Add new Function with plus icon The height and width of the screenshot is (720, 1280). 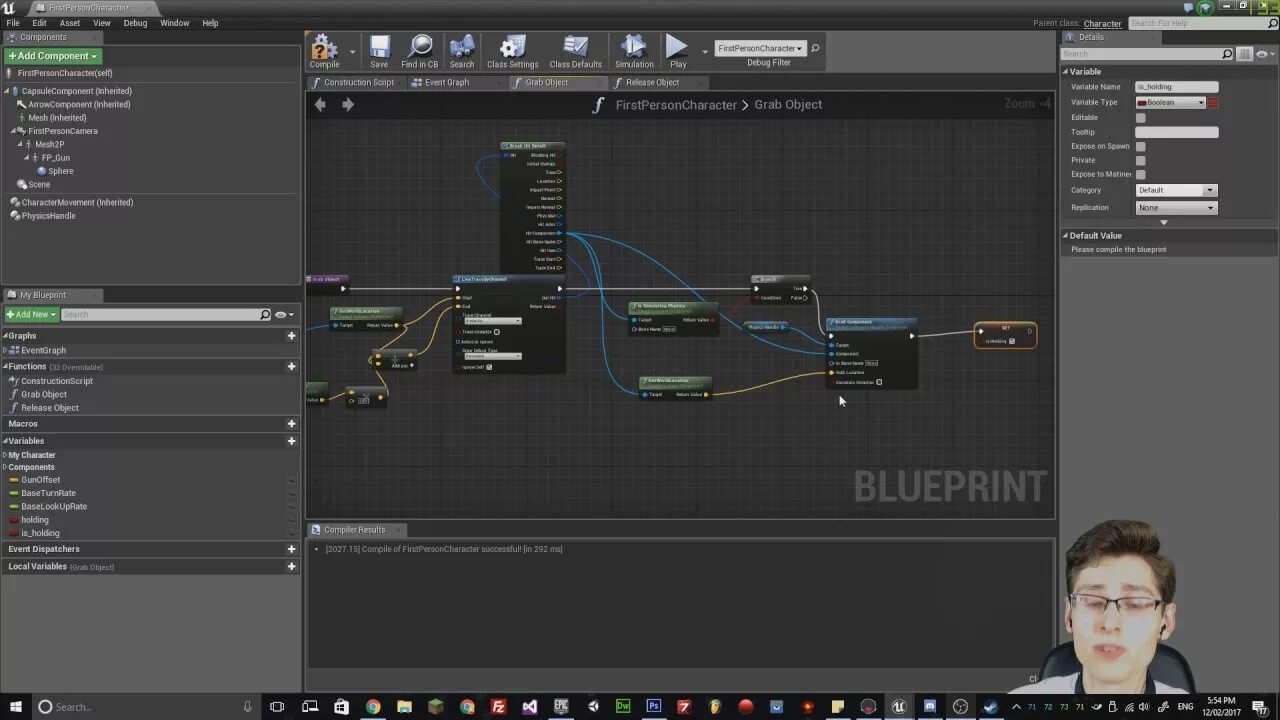point(291,366)
